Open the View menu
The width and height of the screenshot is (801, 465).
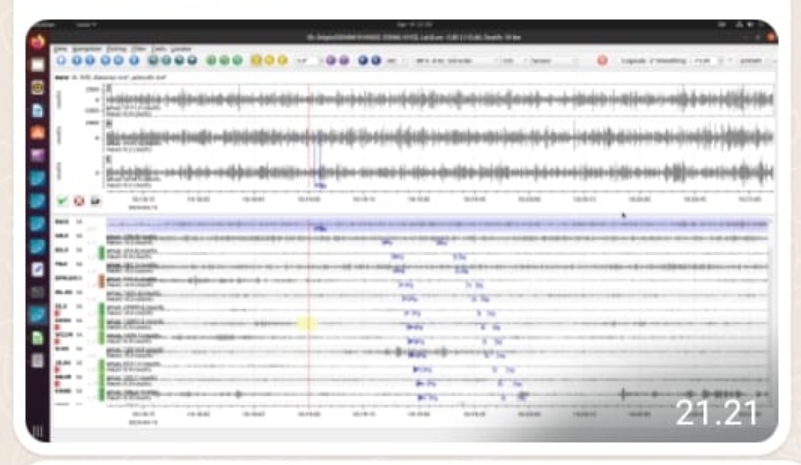tap(60, 48)
